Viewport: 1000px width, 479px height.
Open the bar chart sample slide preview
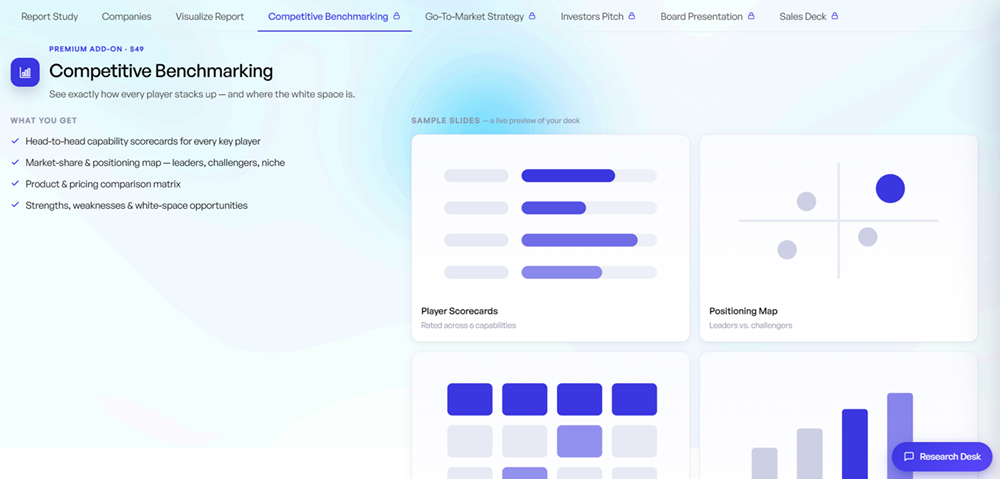[x=839, y=416]
